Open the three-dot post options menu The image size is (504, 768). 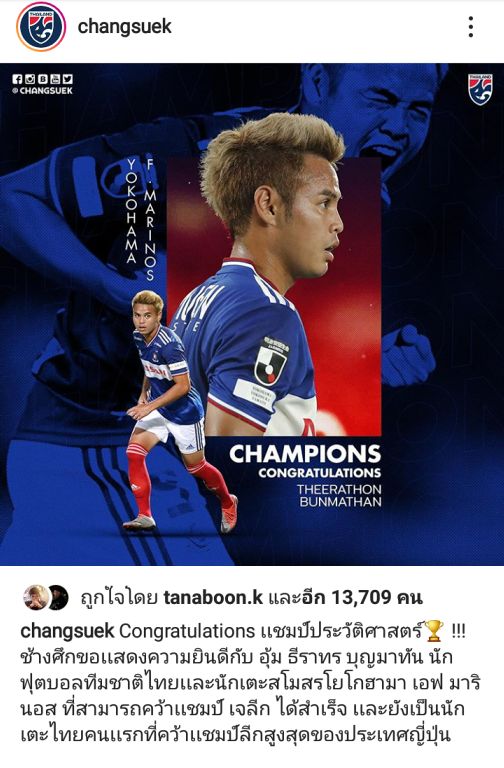[471, 27]
